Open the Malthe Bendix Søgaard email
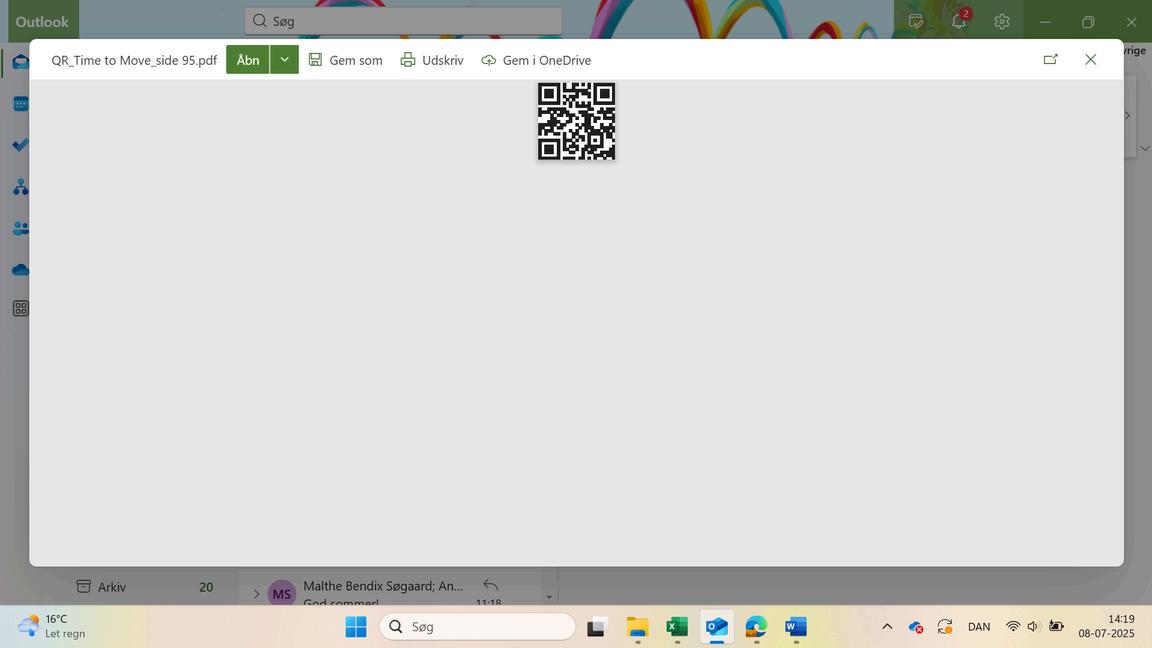The height and width of the screenshot is (648, 1152). 397,591
